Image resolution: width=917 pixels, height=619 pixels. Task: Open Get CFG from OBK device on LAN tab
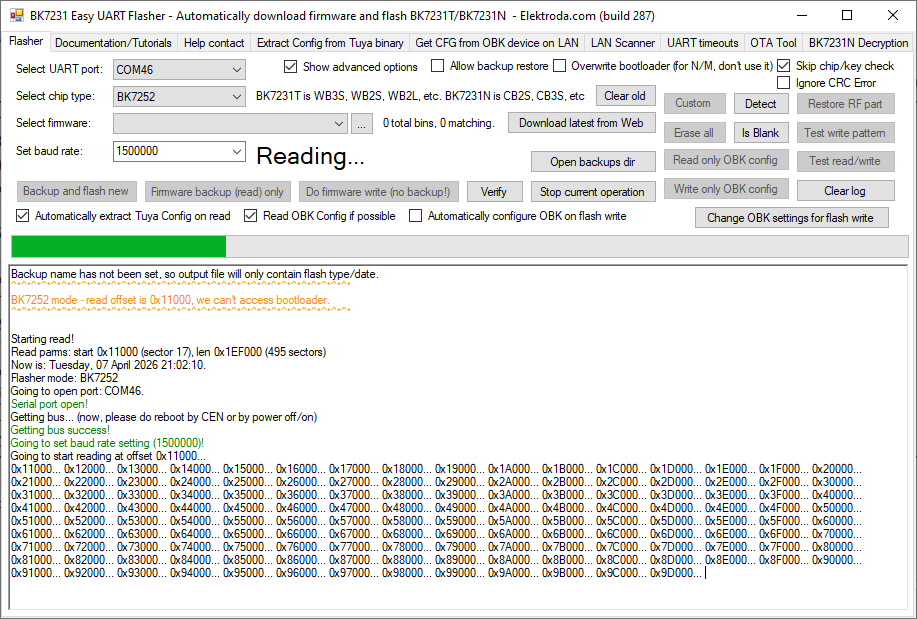[497, 43]
